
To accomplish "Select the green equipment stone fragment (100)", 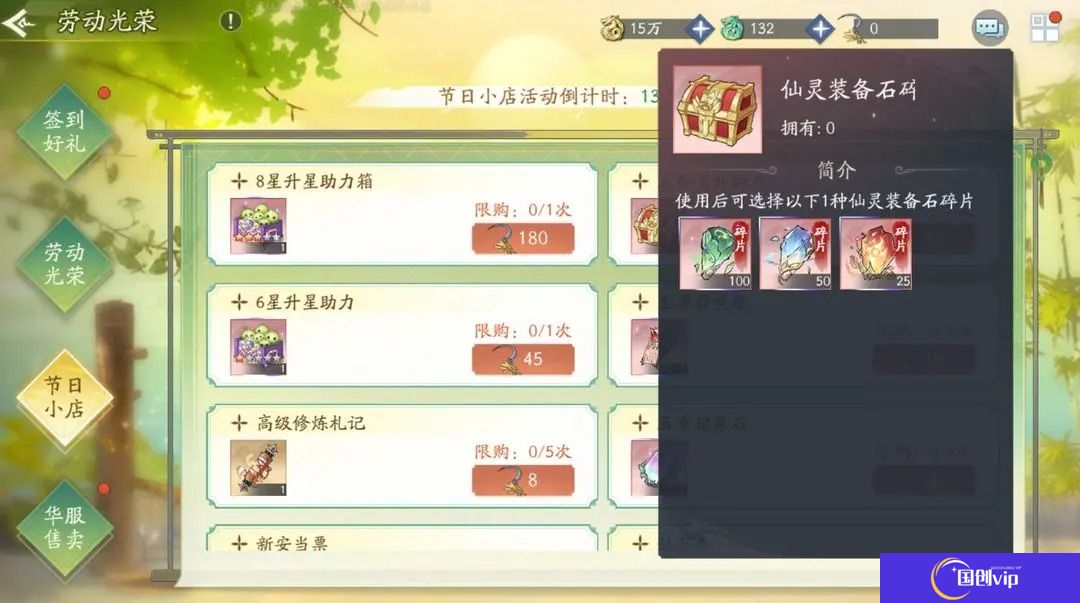I will click(715, 254).
